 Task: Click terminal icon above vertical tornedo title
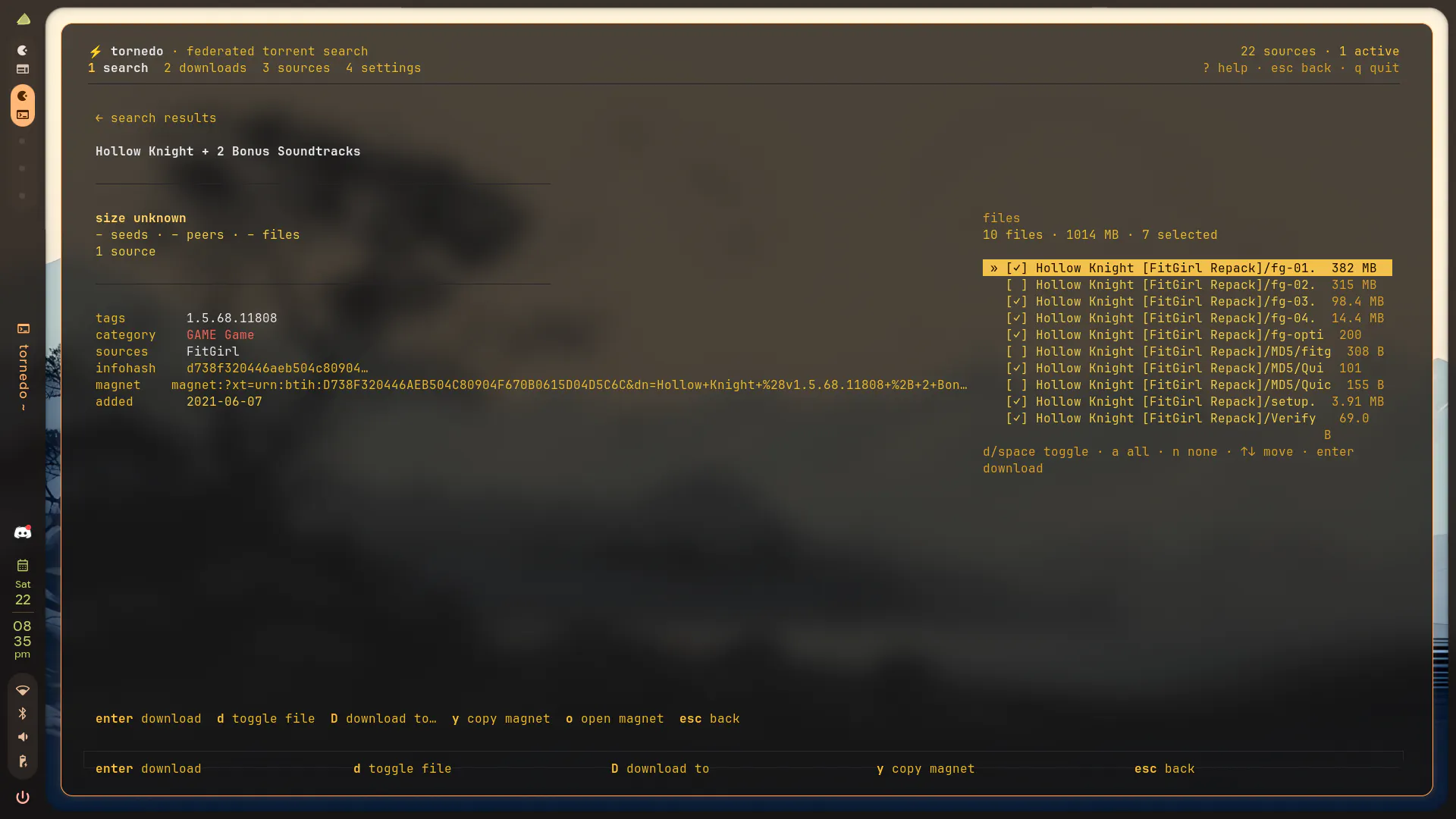(24, 328)
